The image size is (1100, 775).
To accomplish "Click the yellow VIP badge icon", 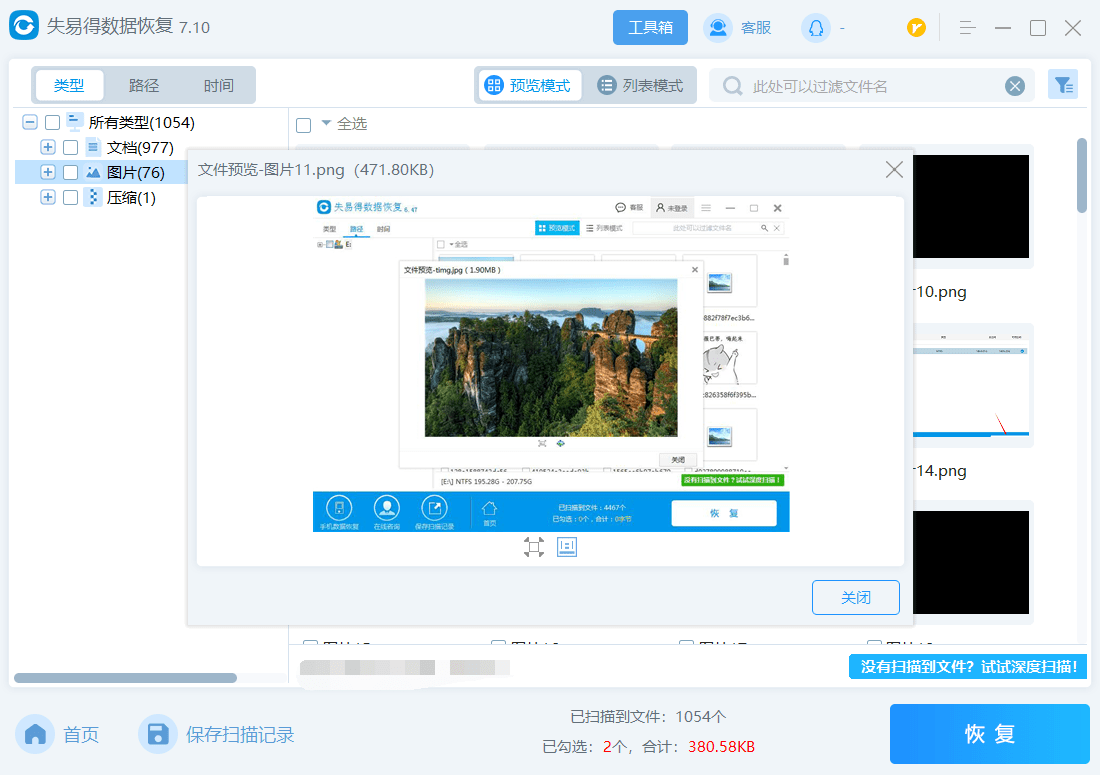I will coord(916,28).
